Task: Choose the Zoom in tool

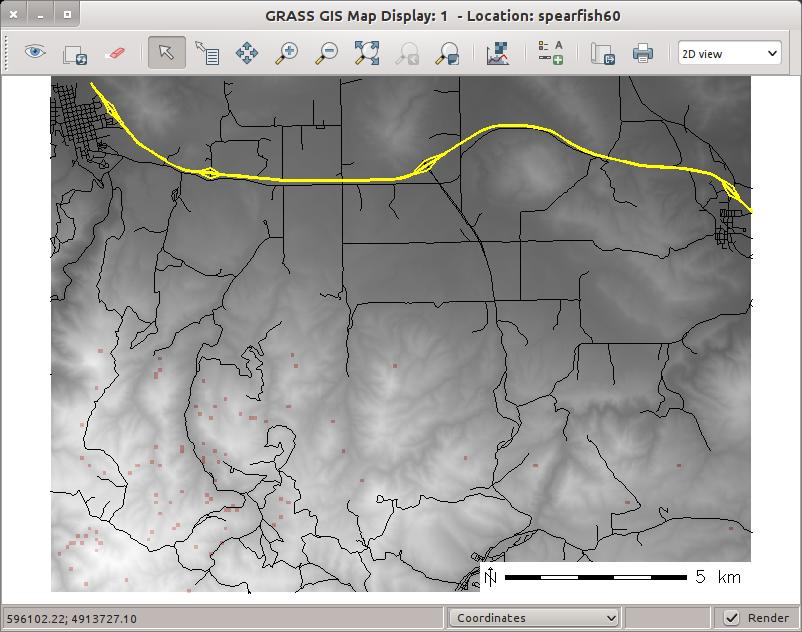Action: pos(286,53)
